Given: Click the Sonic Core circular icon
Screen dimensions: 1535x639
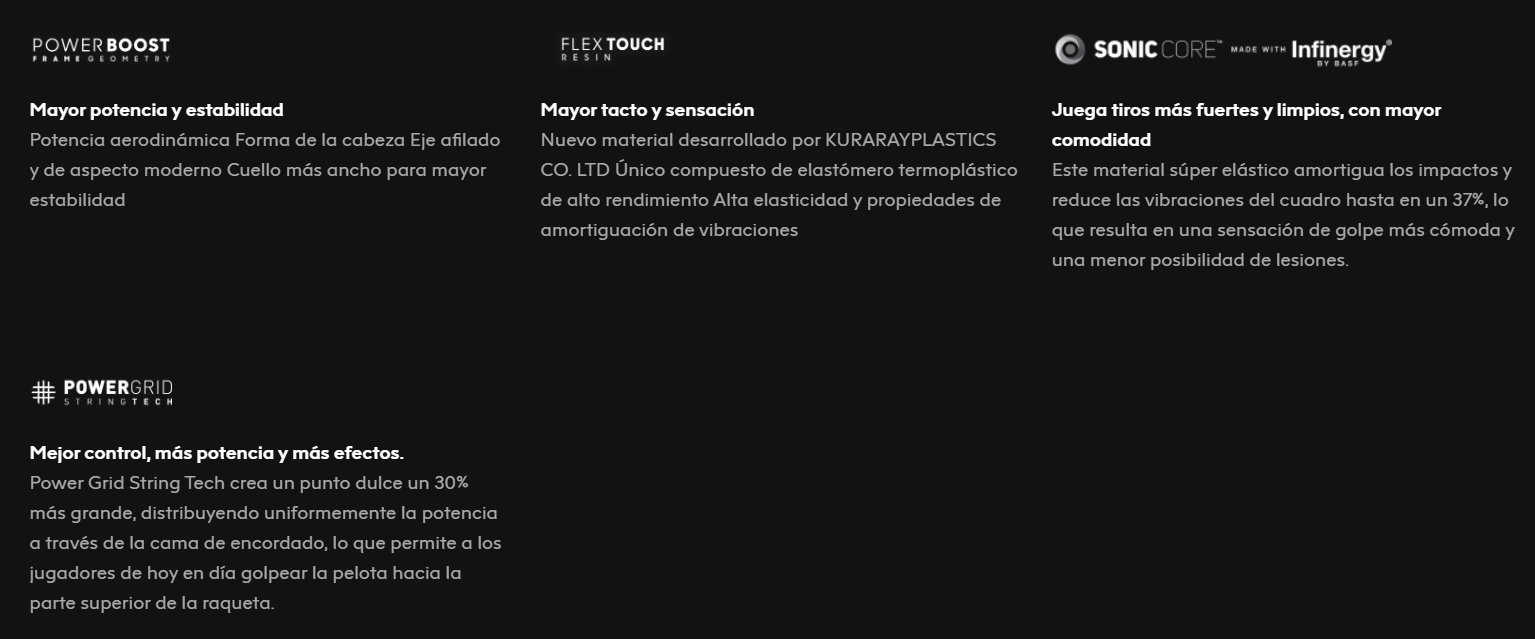Looking at the screenshot, I should point(1069,49).
